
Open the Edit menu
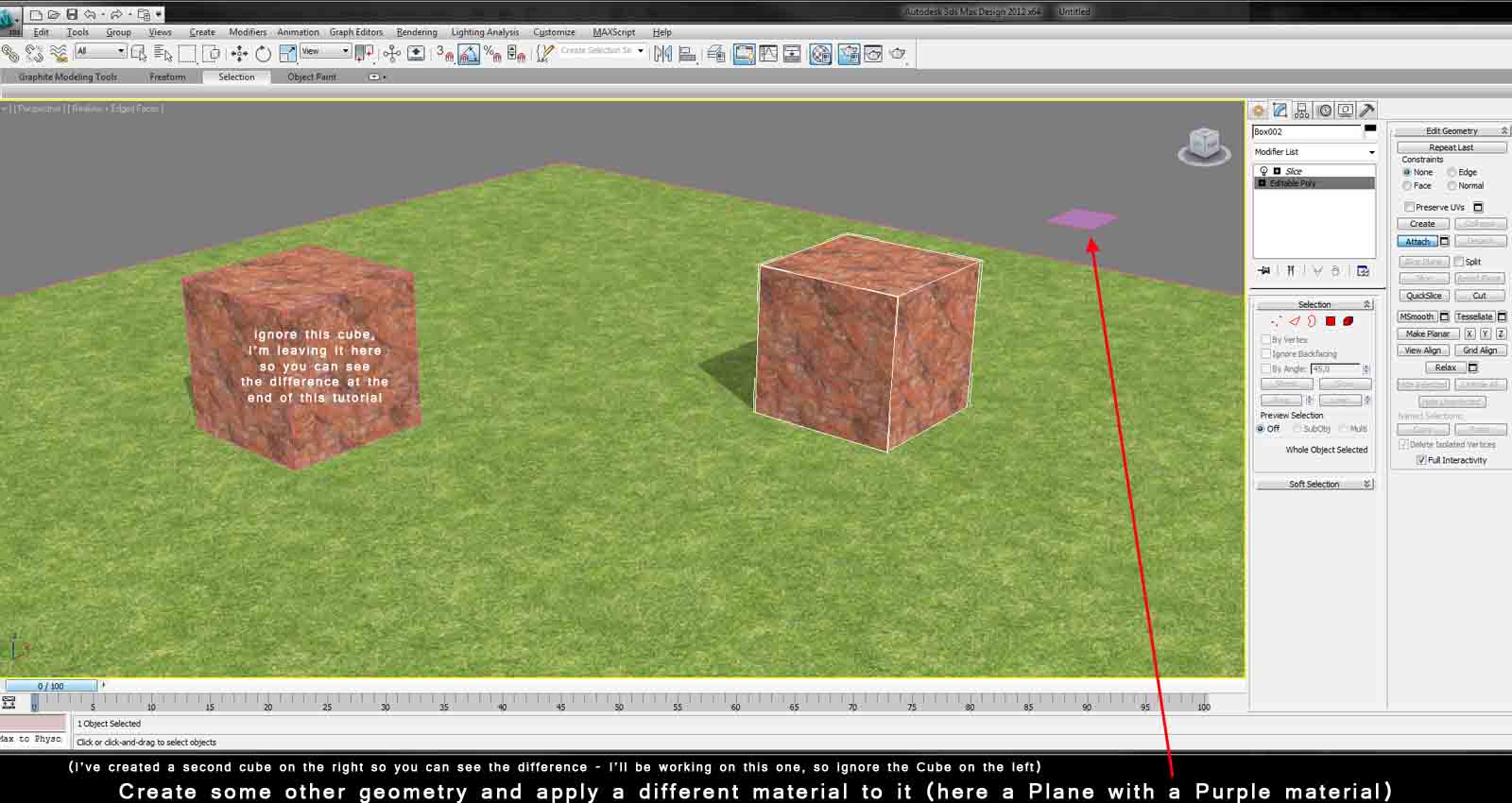point(41,32)
